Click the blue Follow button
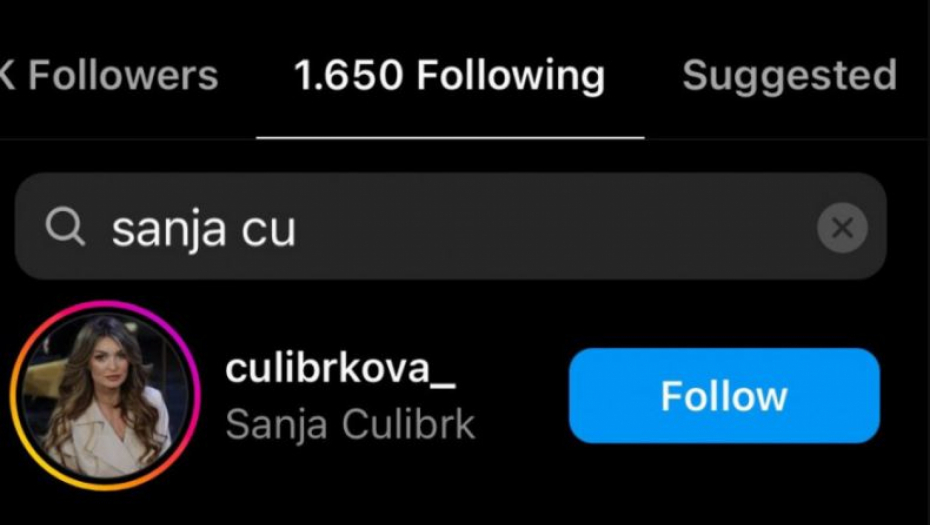The height and width of the screenshot is (525, 930). point(724,396)
